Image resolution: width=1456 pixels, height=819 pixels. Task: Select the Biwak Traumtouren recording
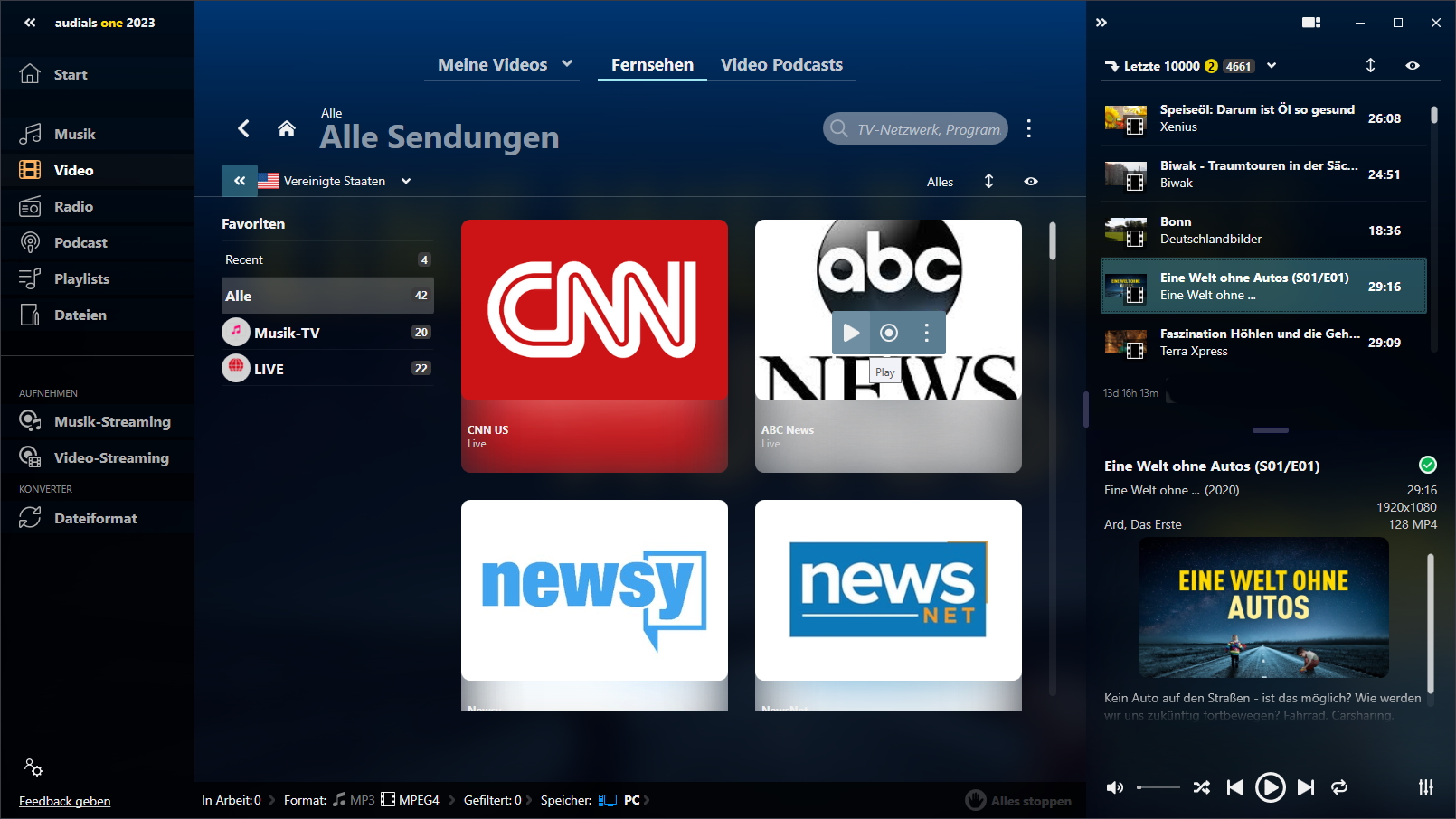click(x=1262, y=174)
